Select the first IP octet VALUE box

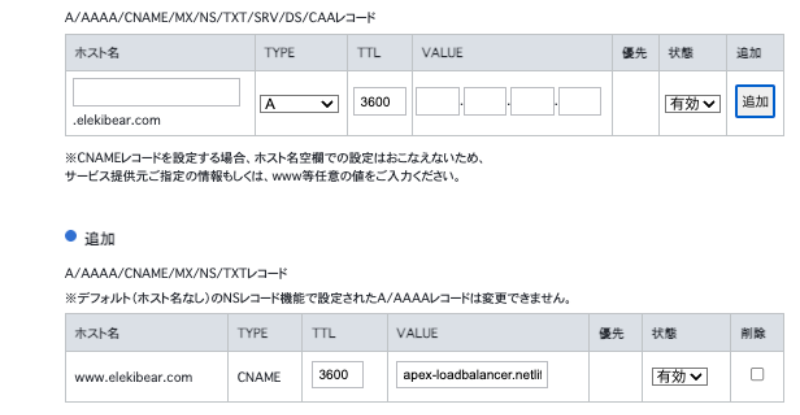click(437, 101)
